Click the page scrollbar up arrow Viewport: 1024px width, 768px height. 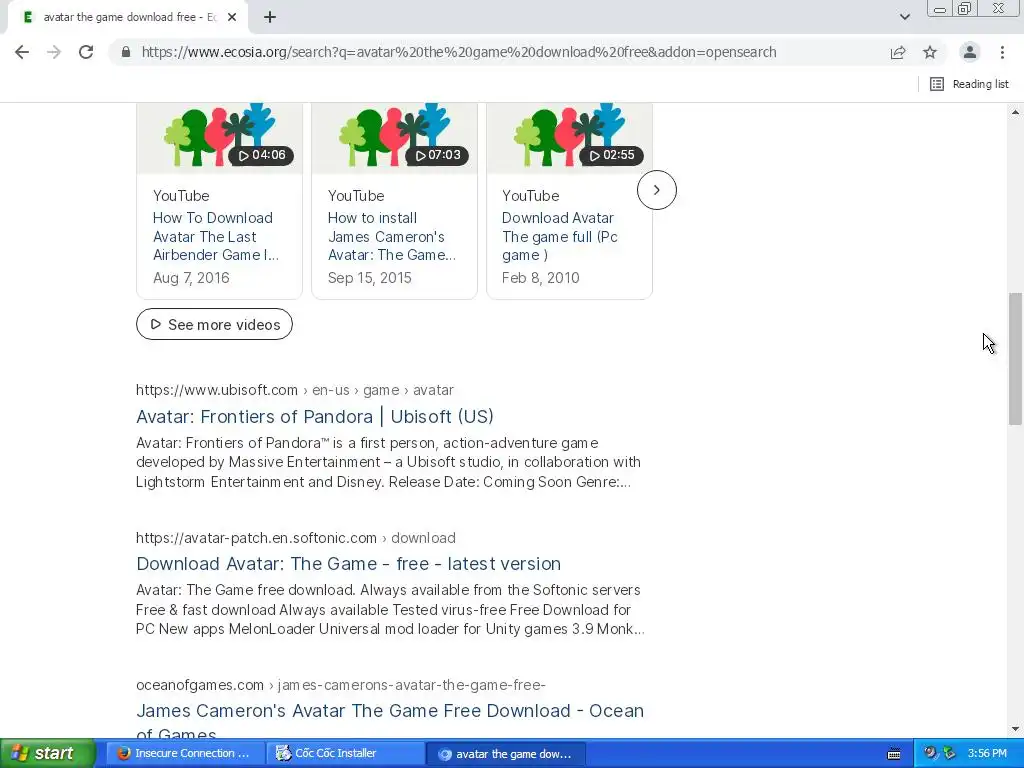(x=1015, y=112)
